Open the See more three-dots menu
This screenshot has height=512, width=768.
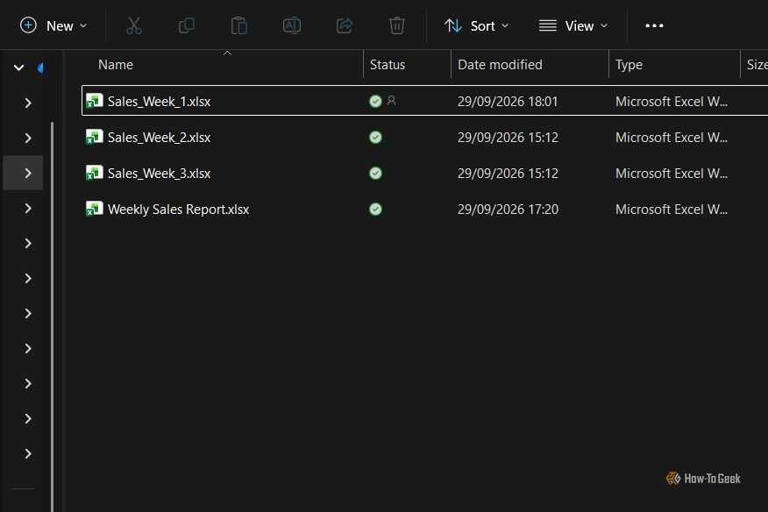coord(654,25)
